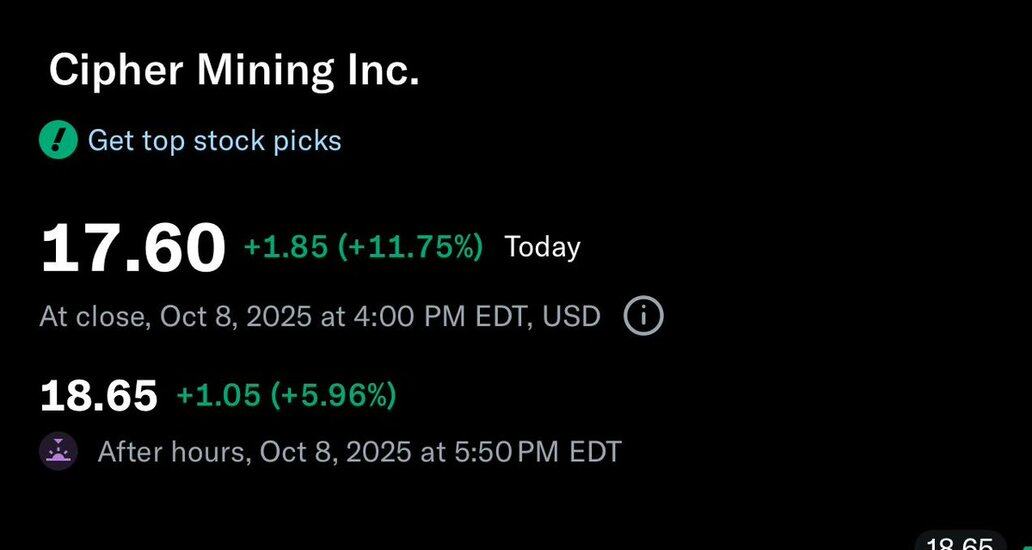Click the USD currency label
This screenshot has height=550, width=1032.
571,317
